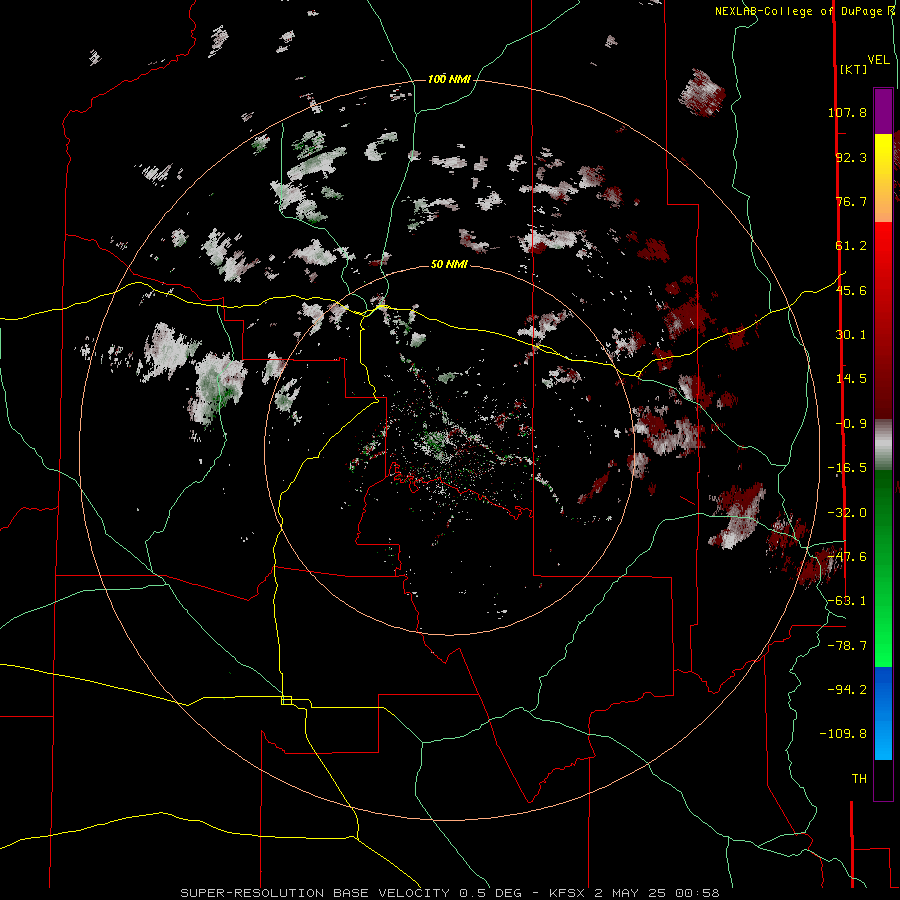
Task: Click the 100 NMI range ring label
Action: (449, 79)
